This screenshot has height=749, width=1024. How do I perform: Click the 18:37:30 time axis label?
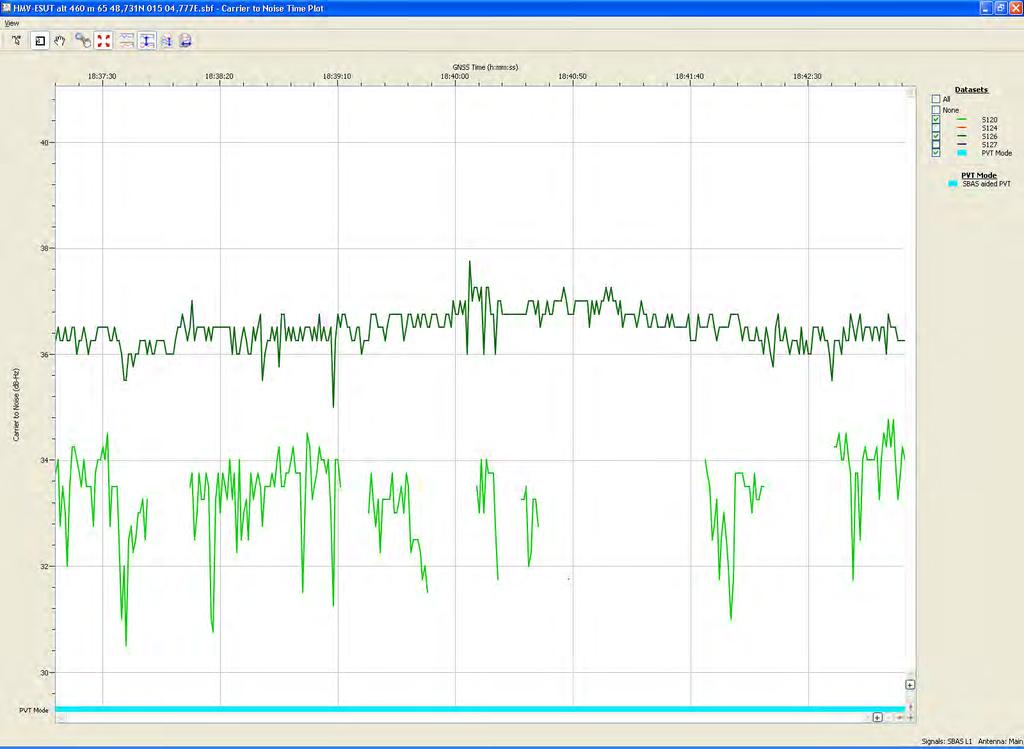pyautogui.click(x=102, y=76)
